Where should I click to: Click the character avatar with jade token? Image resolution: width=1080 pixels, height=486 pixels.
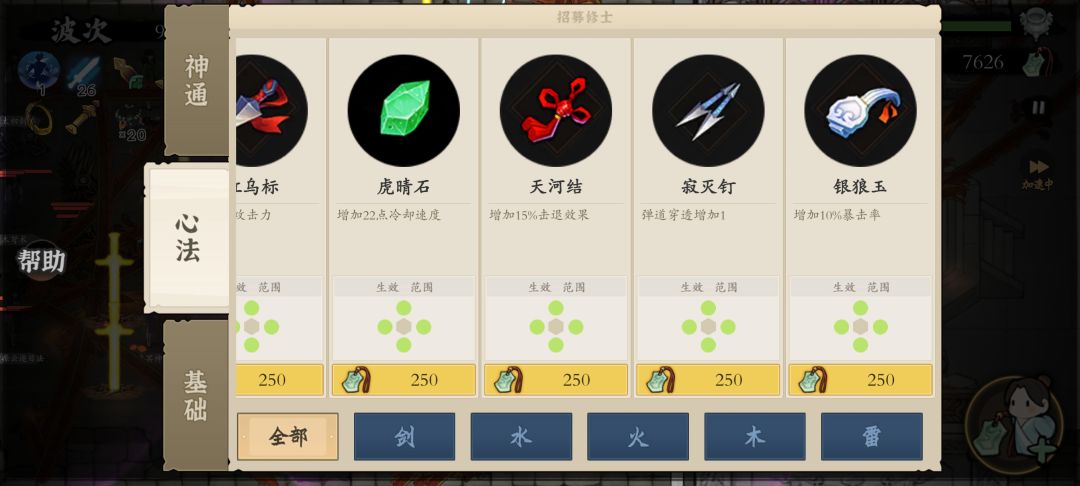[1012, 425]
